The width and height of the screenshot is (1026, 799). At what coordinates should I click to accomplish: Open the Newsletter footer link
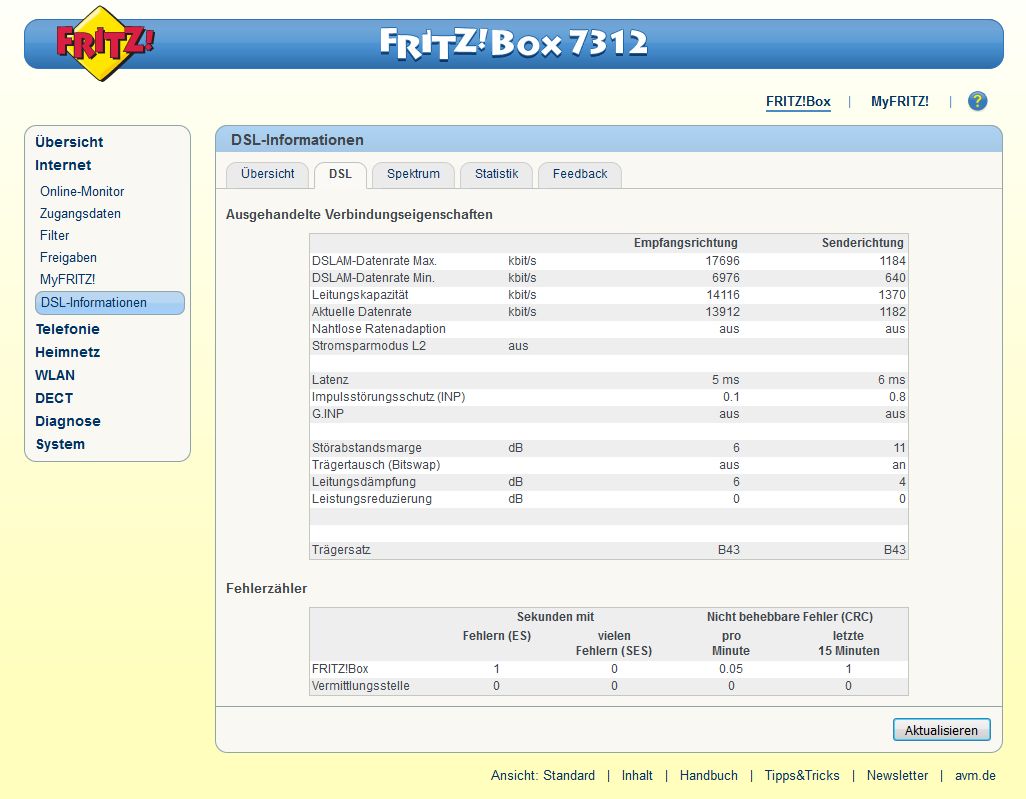pos(897,775)
